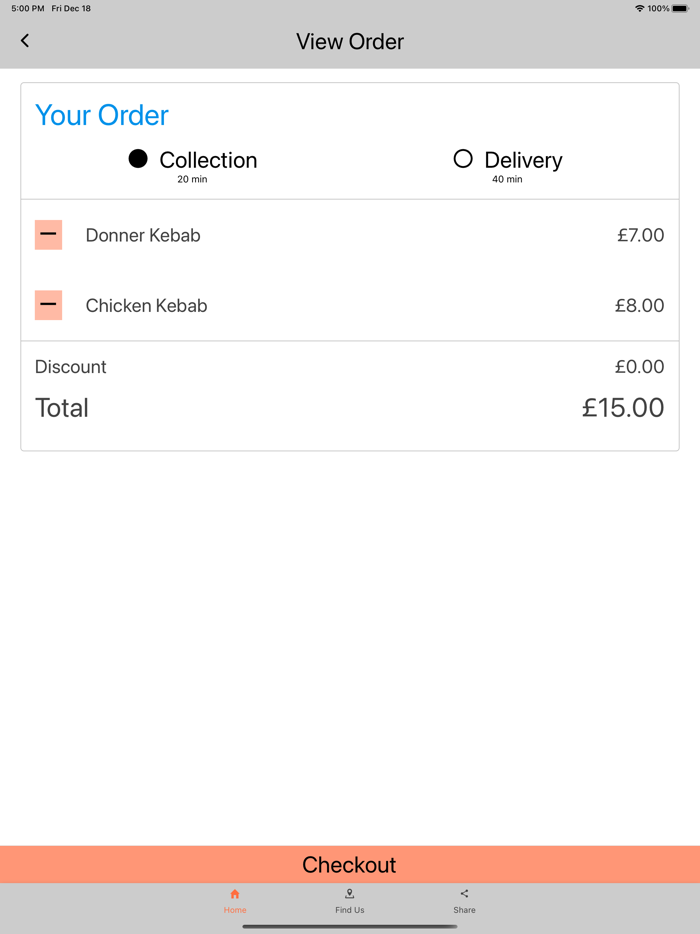
Task: Remove Chicken Kebab with minus button
Action: (x=48, y=305)
